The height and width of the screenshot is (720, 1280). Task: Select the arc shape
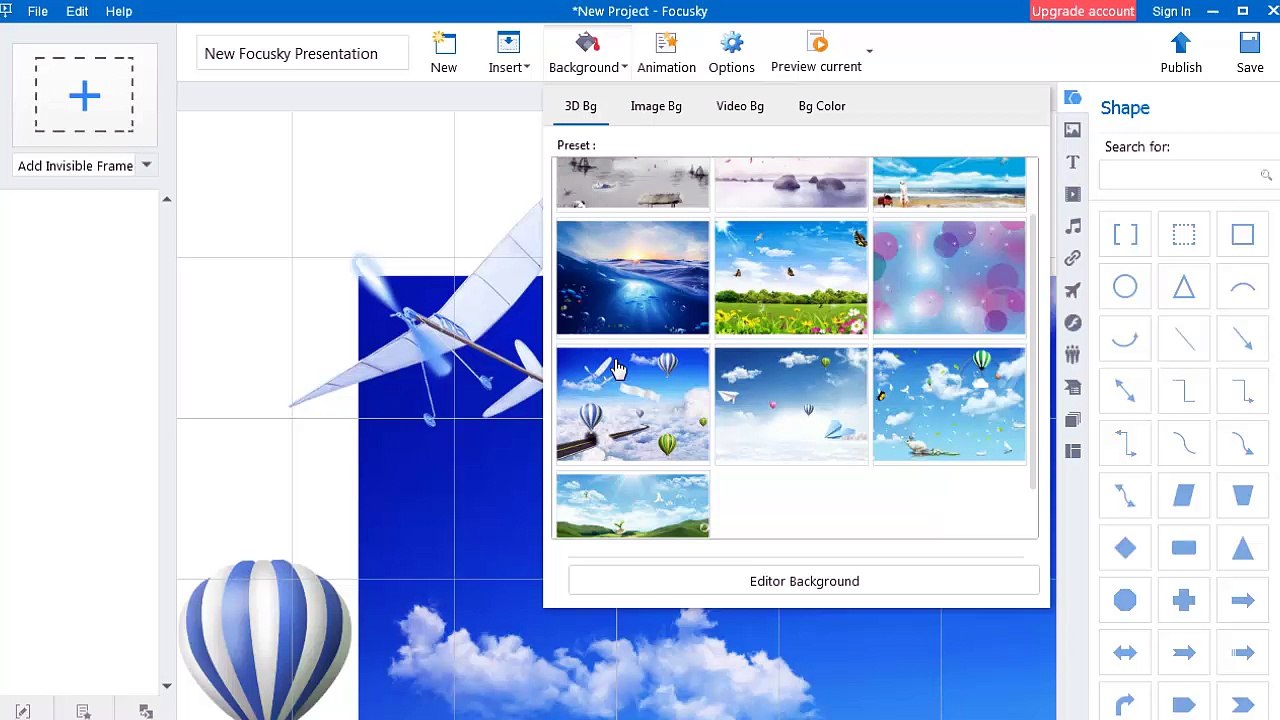pyautogui.click(x=1243, y=287)
